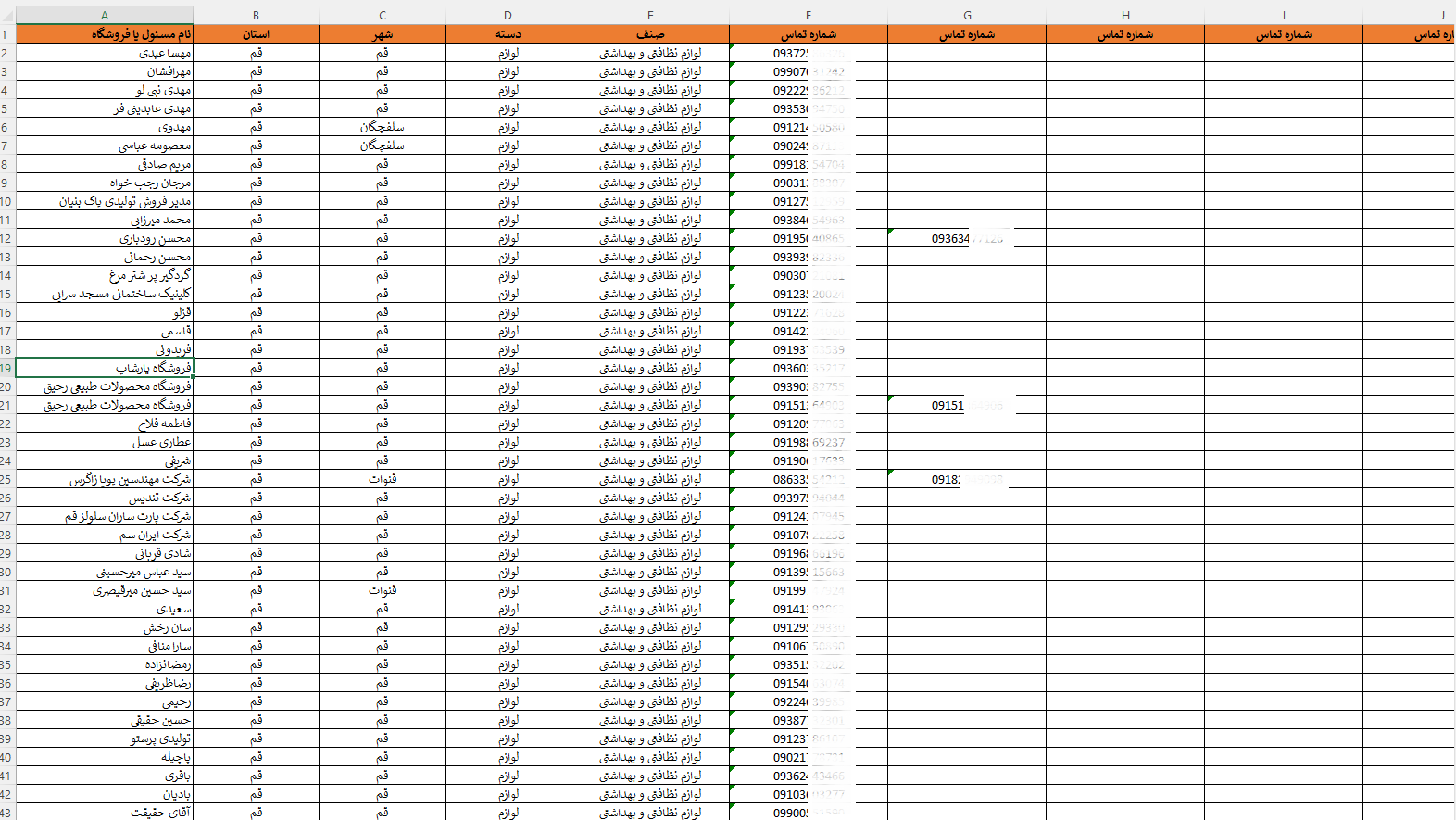1456x820 pixels.
Task: Select the 'مهدی عابدینی فر' cell
Action: [105, 108]
